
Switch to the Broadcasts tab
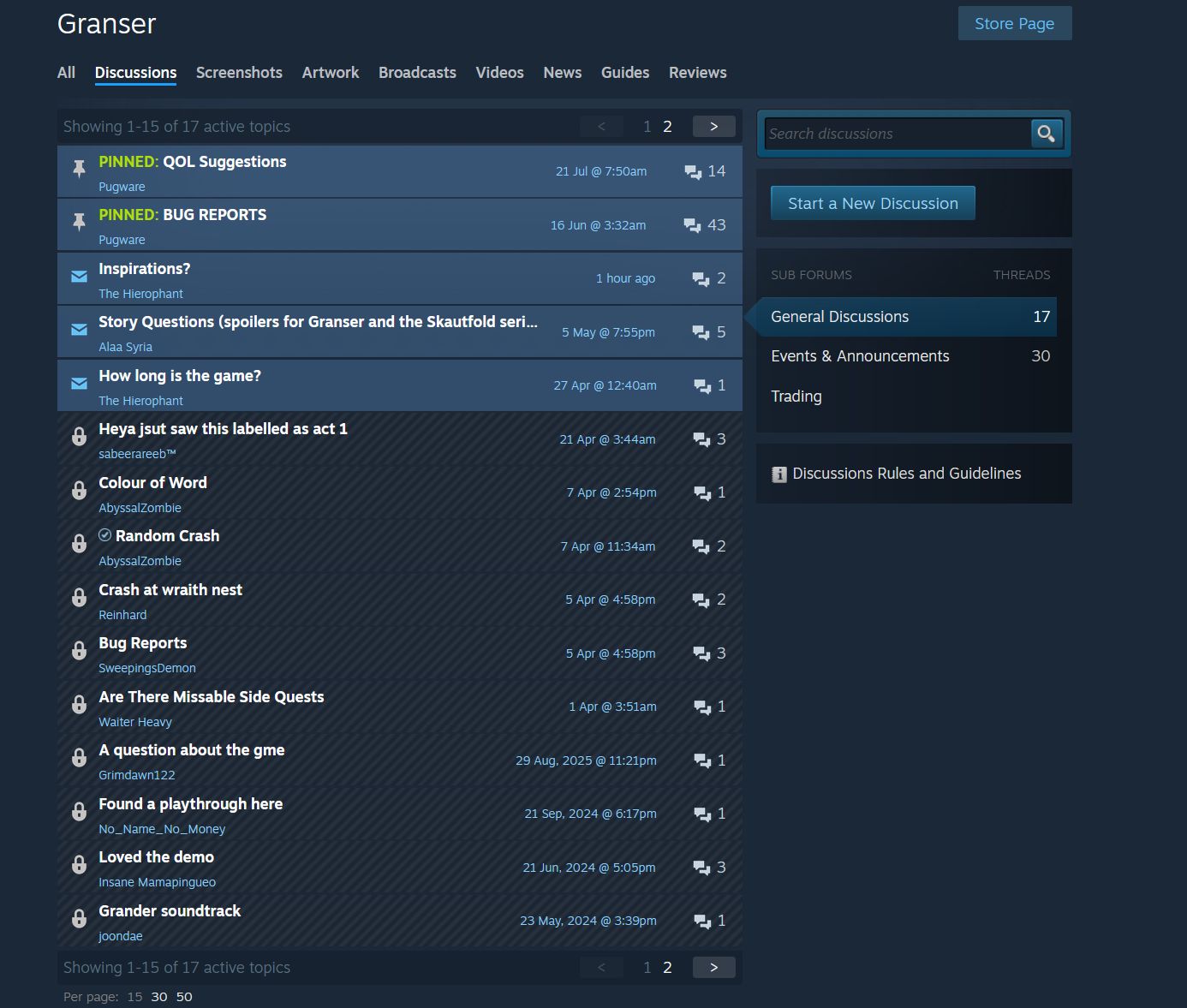pyautogui.click(x=417, y=73)
